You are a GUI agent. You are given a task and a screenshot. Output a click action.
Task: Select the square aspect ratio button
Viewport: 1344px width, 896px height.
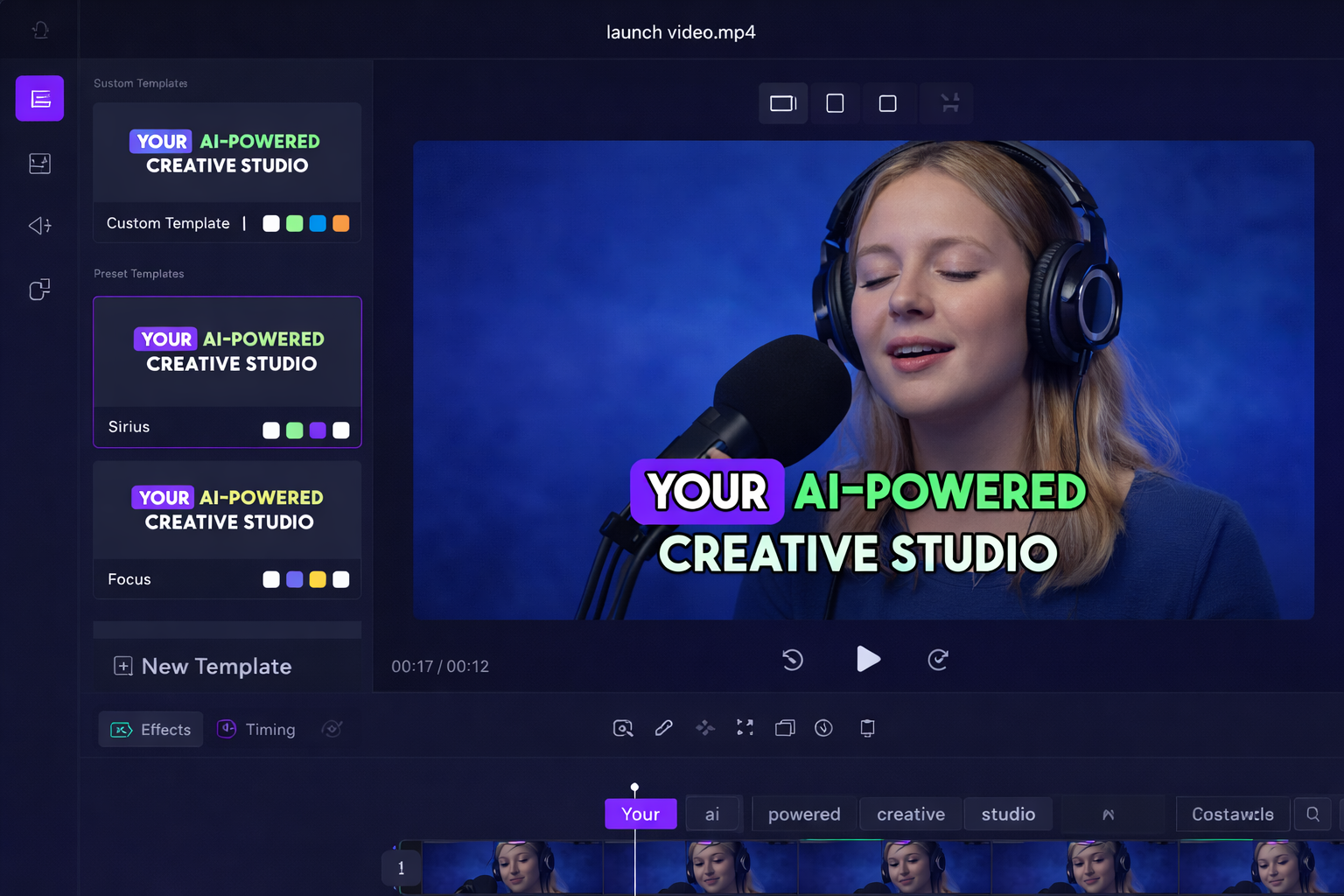pyautogui.click(x=887, y=103)
